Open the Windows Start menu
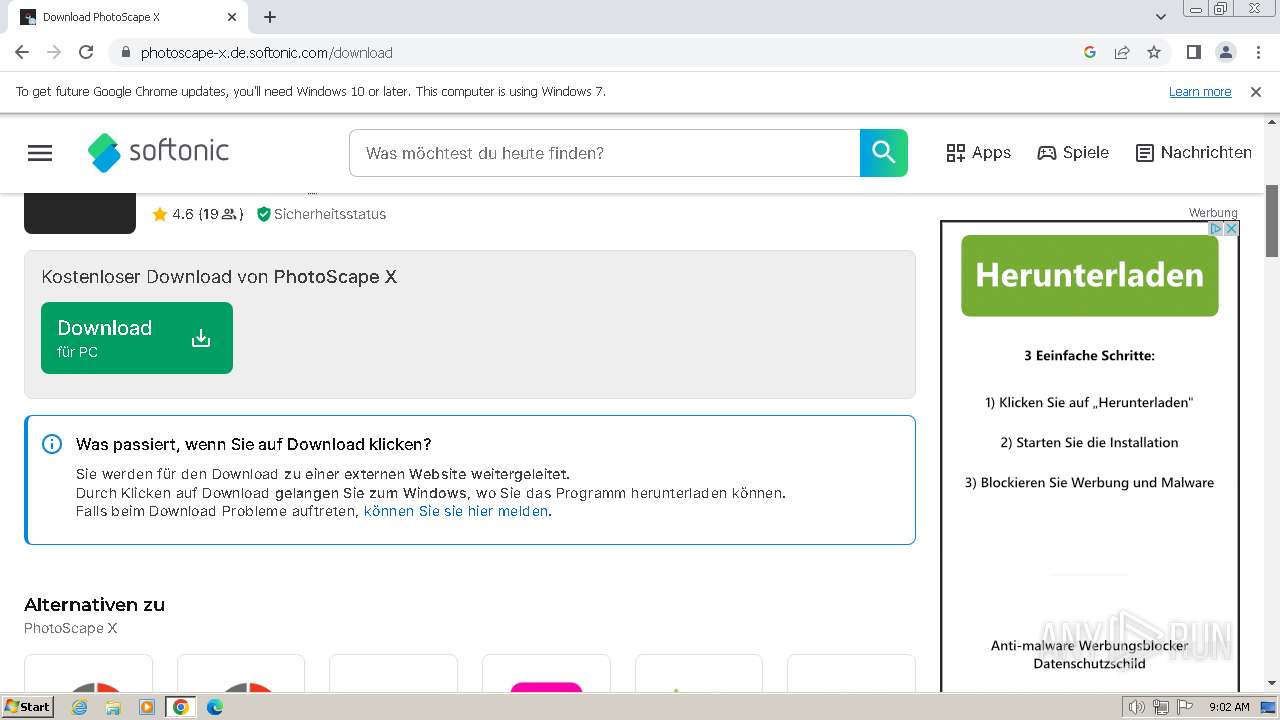Image resolution: width=1280 pixels, height=720 pixels. pos(28,706)
